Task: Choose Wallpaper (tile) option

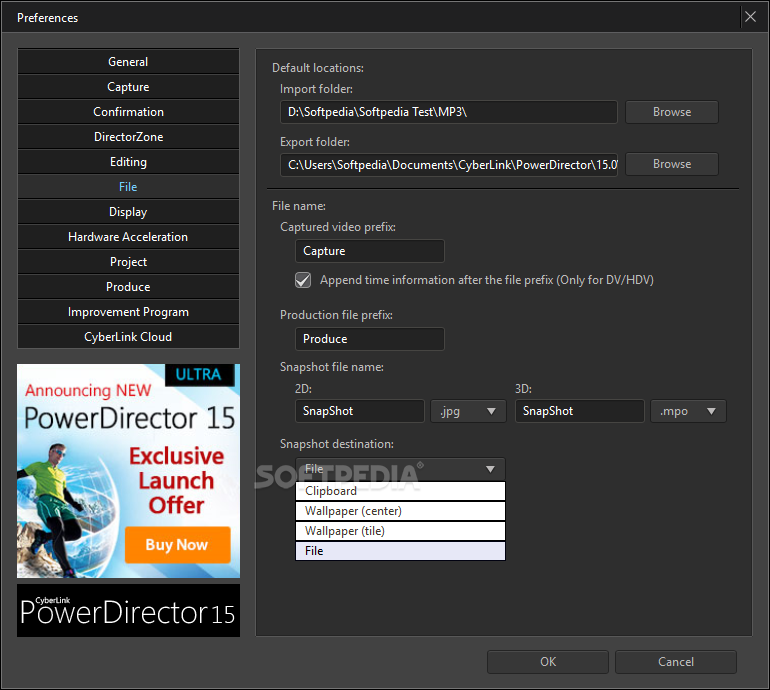Action: tap(400, 531)
